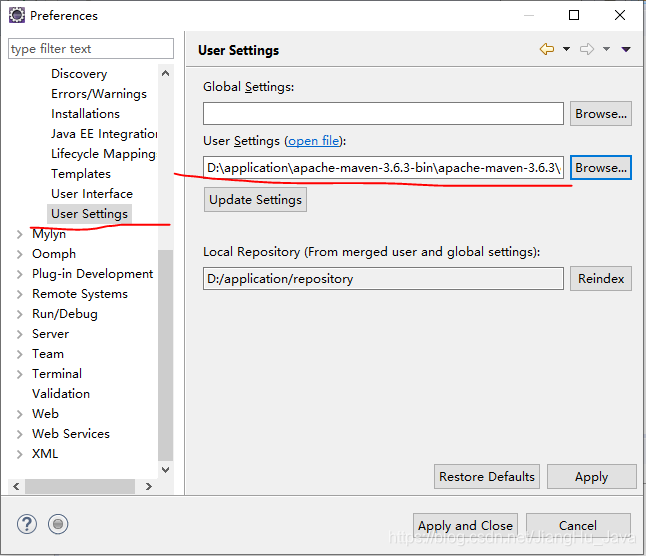Expand Plug-in Development node
This screenshot has width=646, height=556.
point(19,274)
